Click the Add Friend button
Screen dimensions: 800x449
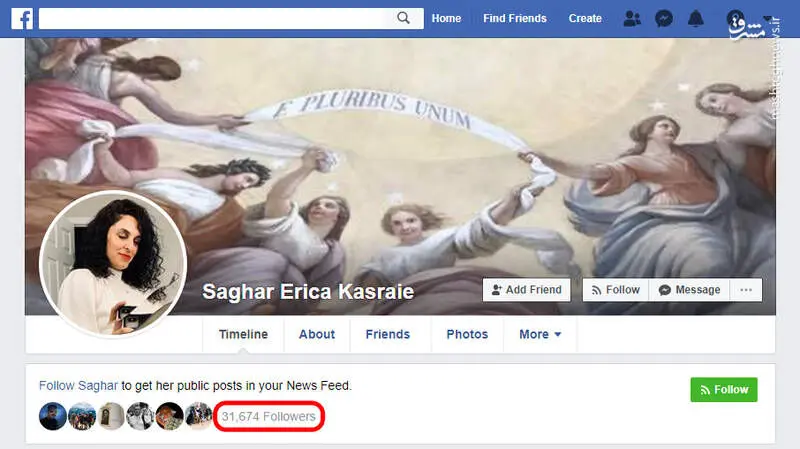point(527,290)
